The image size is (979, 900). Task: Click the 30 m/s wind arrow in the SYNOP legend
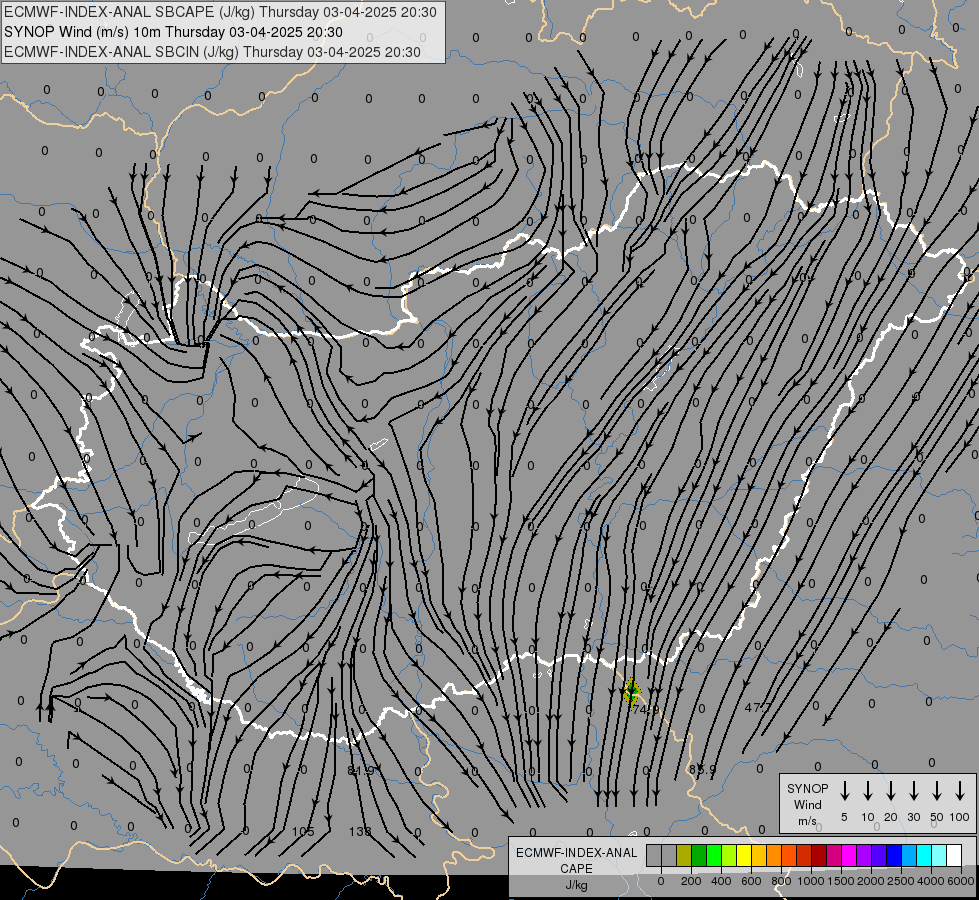click(x=913, y=791)
